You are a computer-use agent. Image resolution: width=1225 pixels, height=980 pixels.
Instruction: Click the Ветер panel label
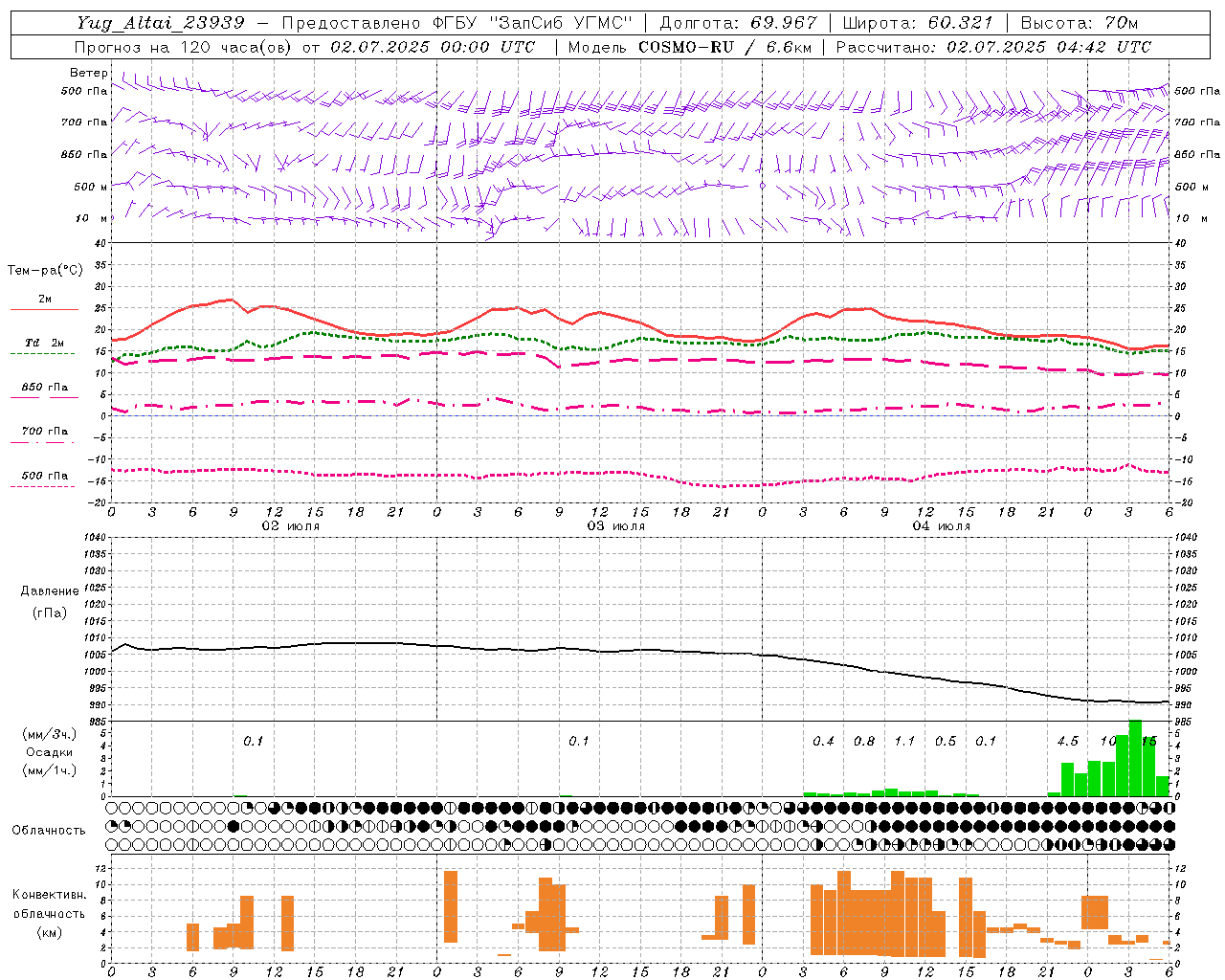(88, 73)
